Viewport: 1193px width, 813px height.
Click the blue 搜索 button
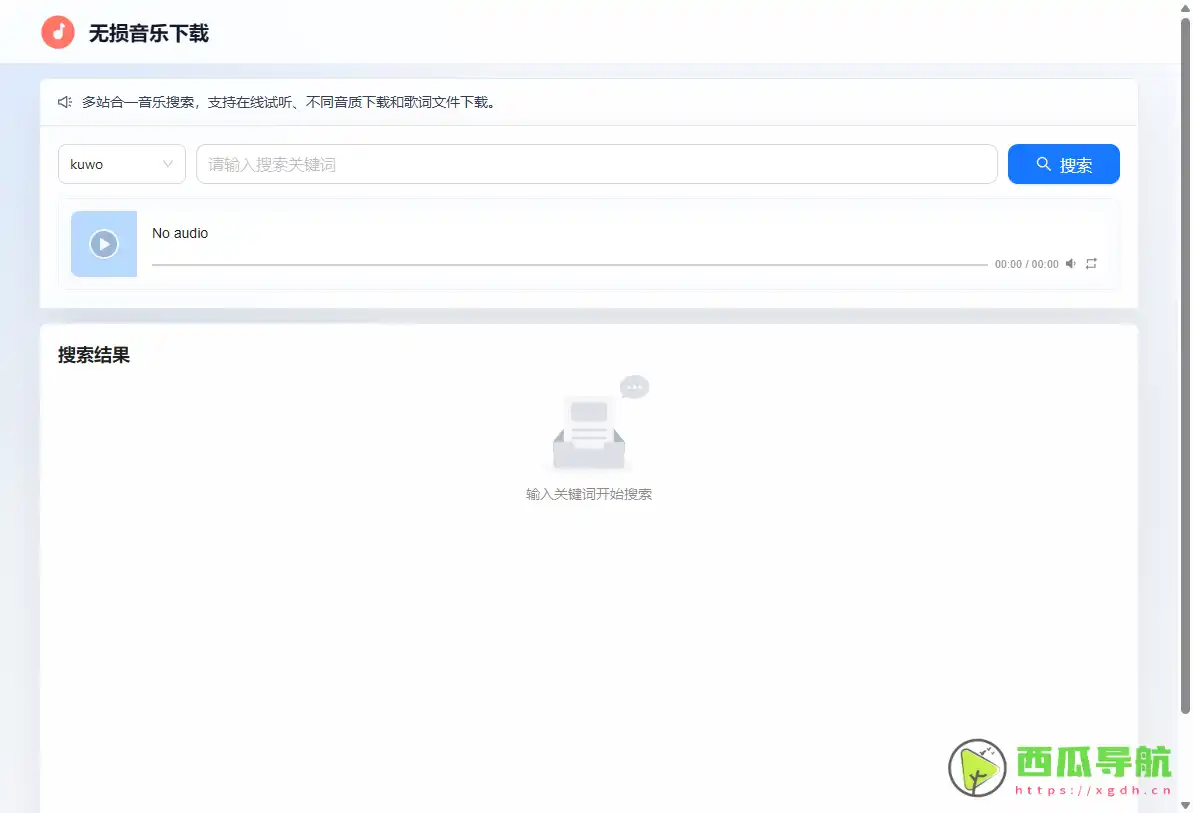[1064, 164]
